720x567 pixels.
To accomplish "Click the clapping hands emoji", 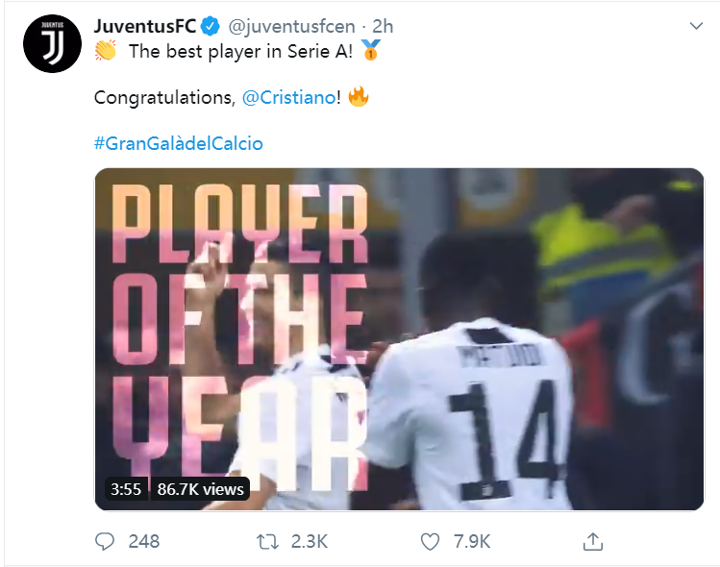I will (x=106, y=52).
